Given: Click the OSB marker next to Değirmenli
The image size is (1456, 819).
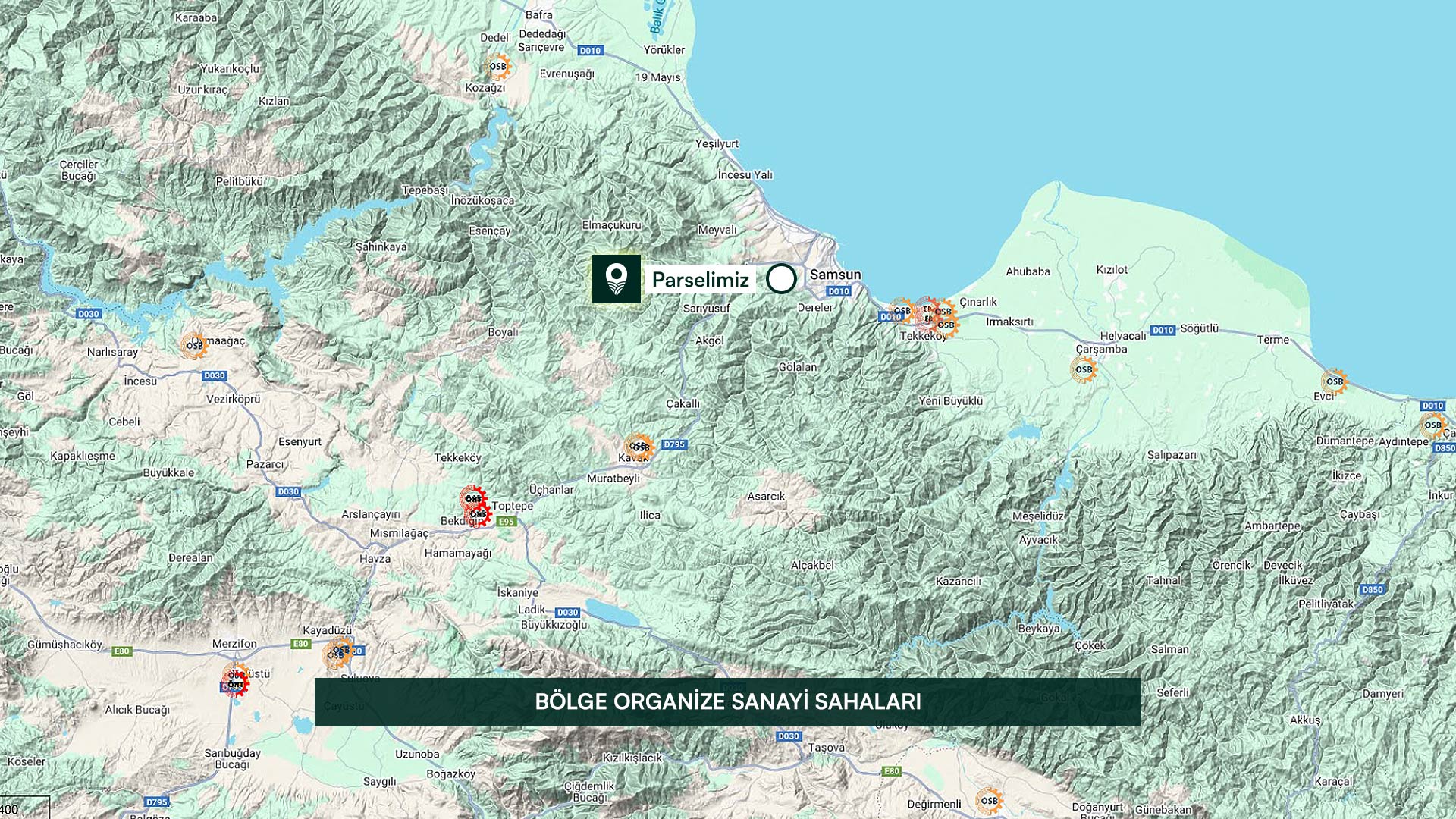Looking at the screenshot, I should tap(989, 800).
